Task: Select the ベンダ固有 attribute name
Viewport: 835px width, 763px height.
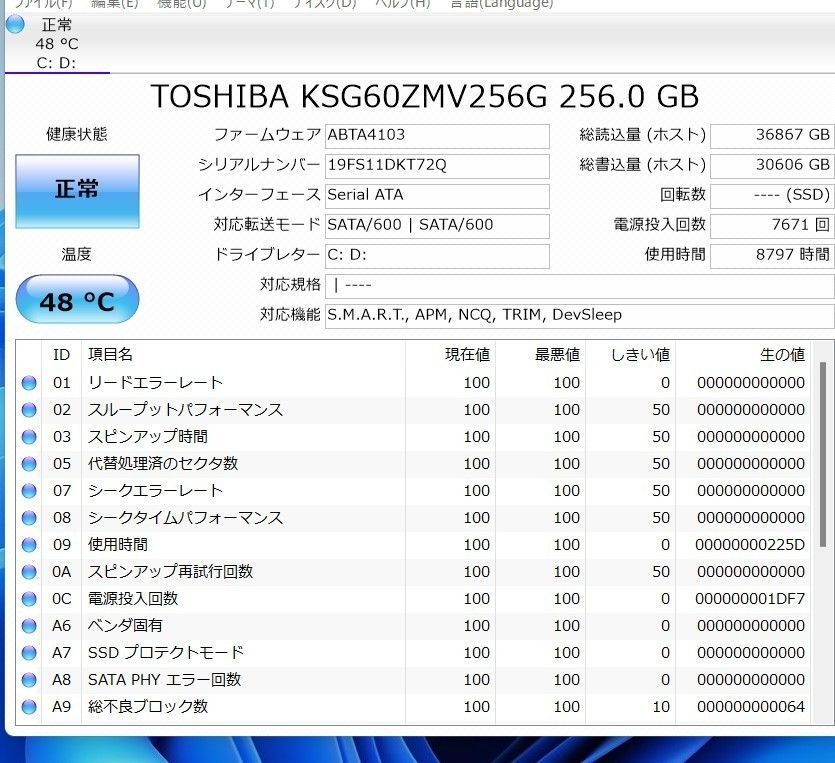Action: click(x=125, y=626)
